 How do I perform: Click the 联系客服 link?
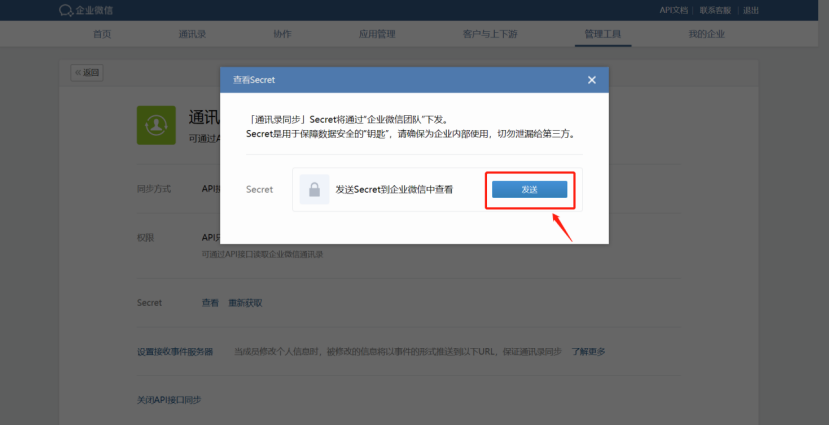(x=715, y=10)
